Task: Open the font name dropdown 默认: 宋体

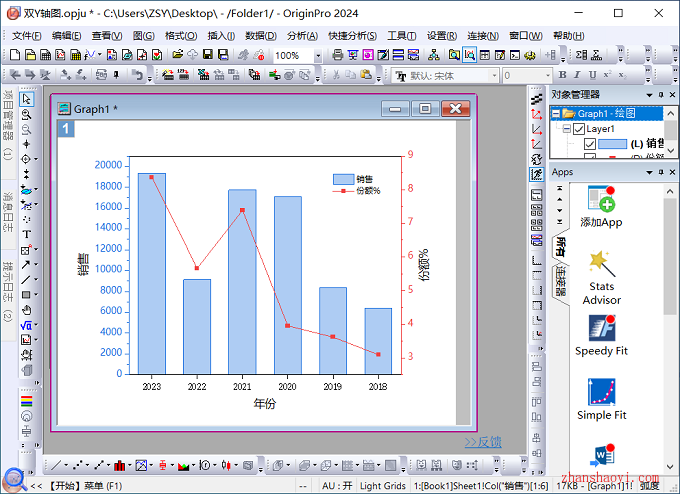Action: click(494, 75)
